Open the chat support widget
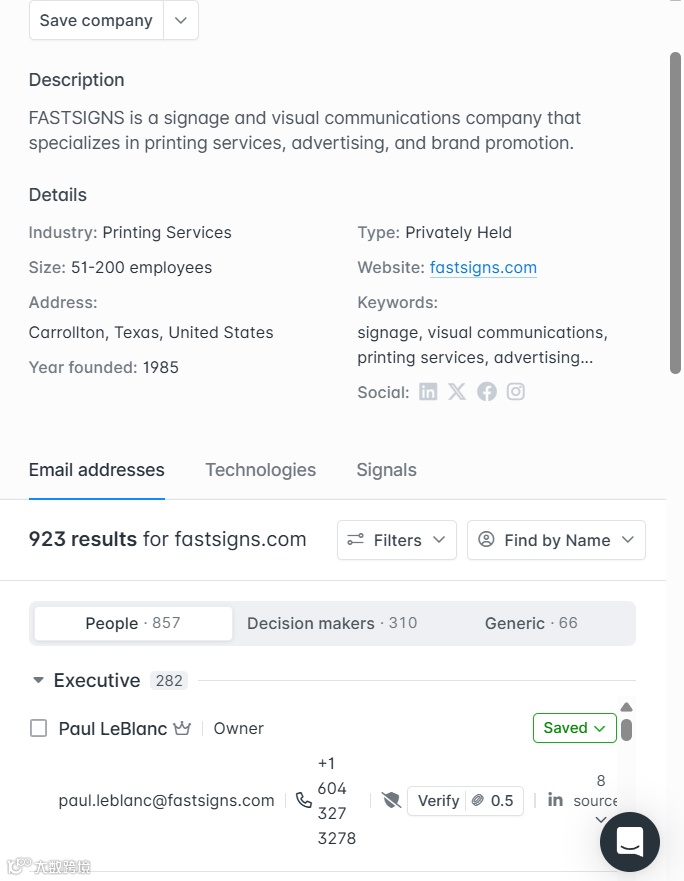 (x=629, y=843)
